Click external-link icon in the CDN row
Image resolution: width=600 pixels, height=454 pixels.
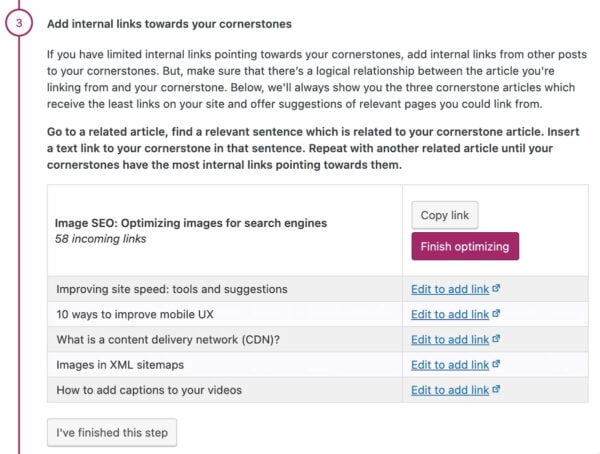[496, 339]
